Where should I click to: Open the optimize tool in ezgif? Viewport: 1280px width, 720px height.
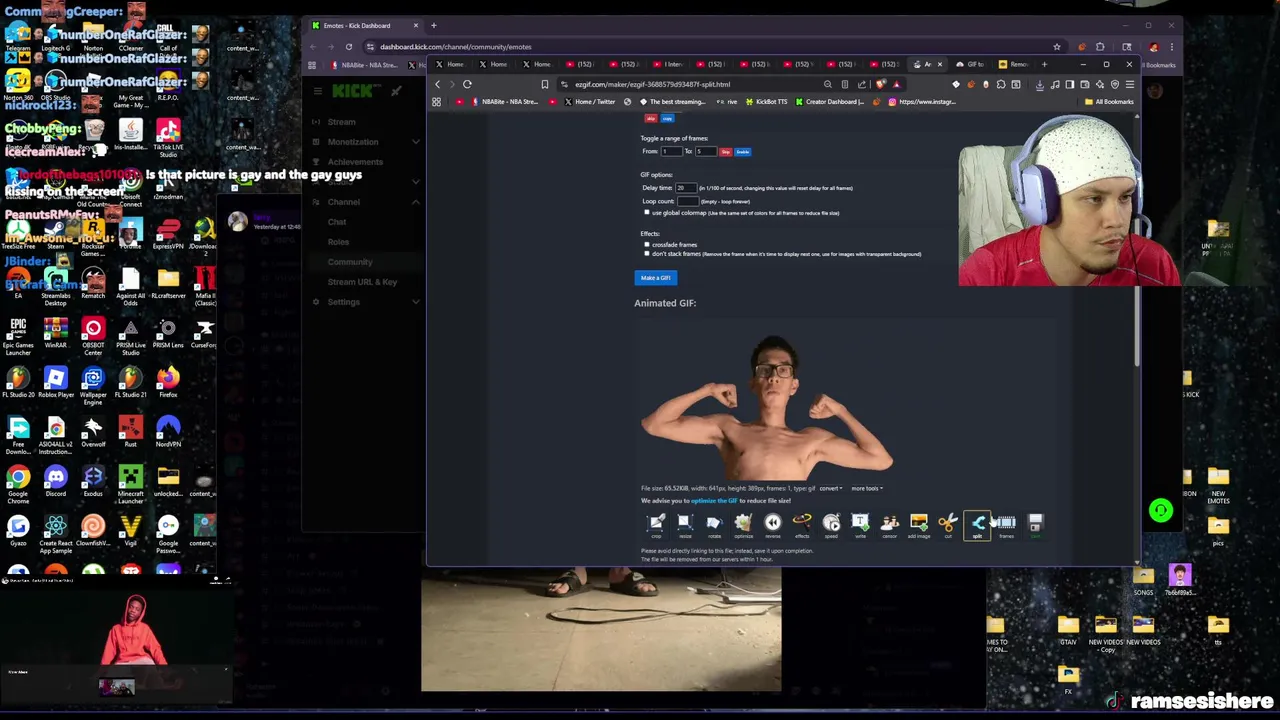[743, 525]
